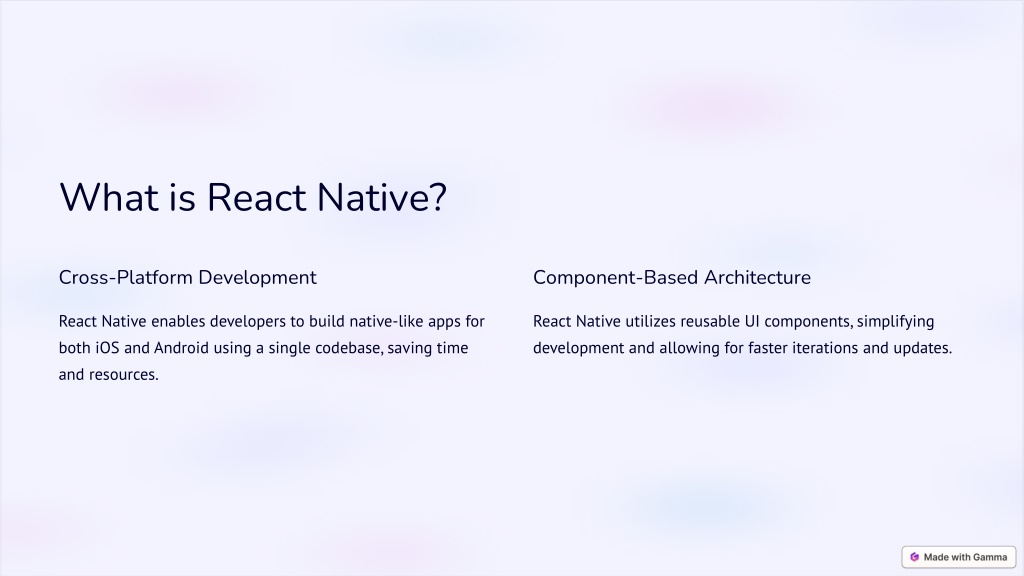The image size is (1024, 576).
Task: Click the Gamma logo icon in badge
Action: (x=914, y=557)
